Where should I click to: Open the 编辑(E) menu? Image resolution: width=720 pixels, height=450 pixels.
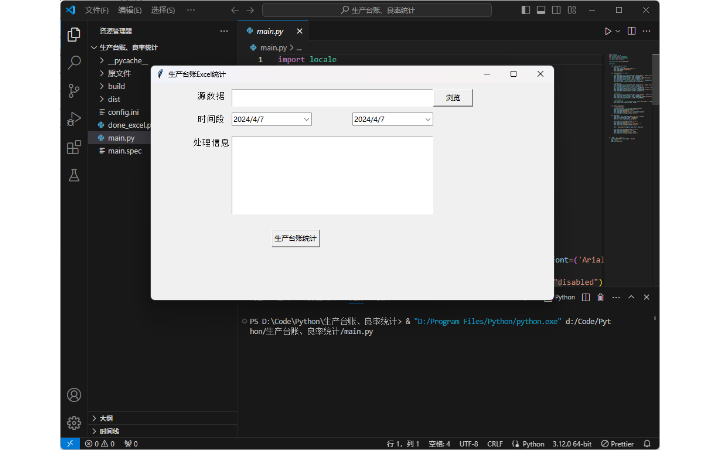[130, 10]
